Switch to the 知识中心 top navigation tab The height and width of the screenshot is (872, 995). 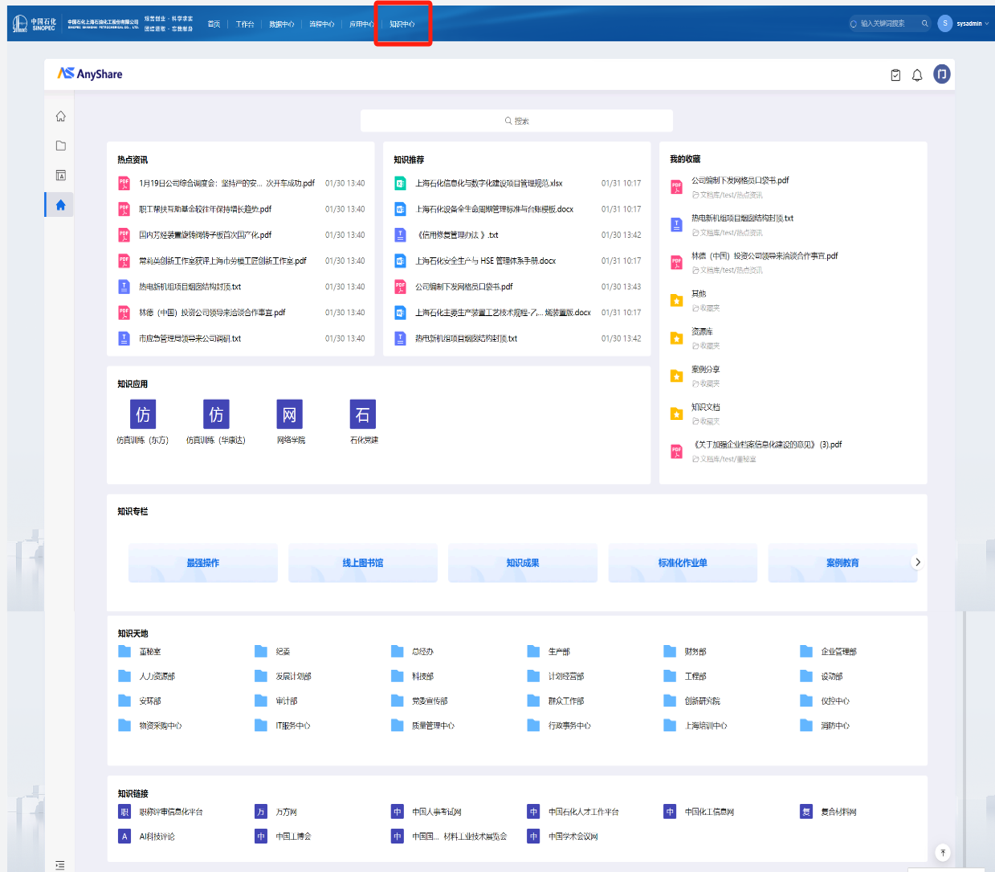coord(402,24)
